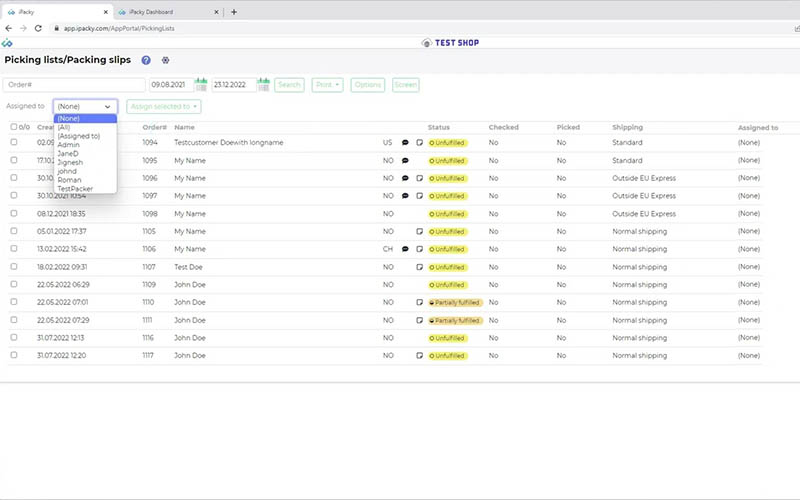Image resolution: width=800 pixels, height=500 pixels.
Task: View note icon on order 1107
Action: (x=419, y=267)
